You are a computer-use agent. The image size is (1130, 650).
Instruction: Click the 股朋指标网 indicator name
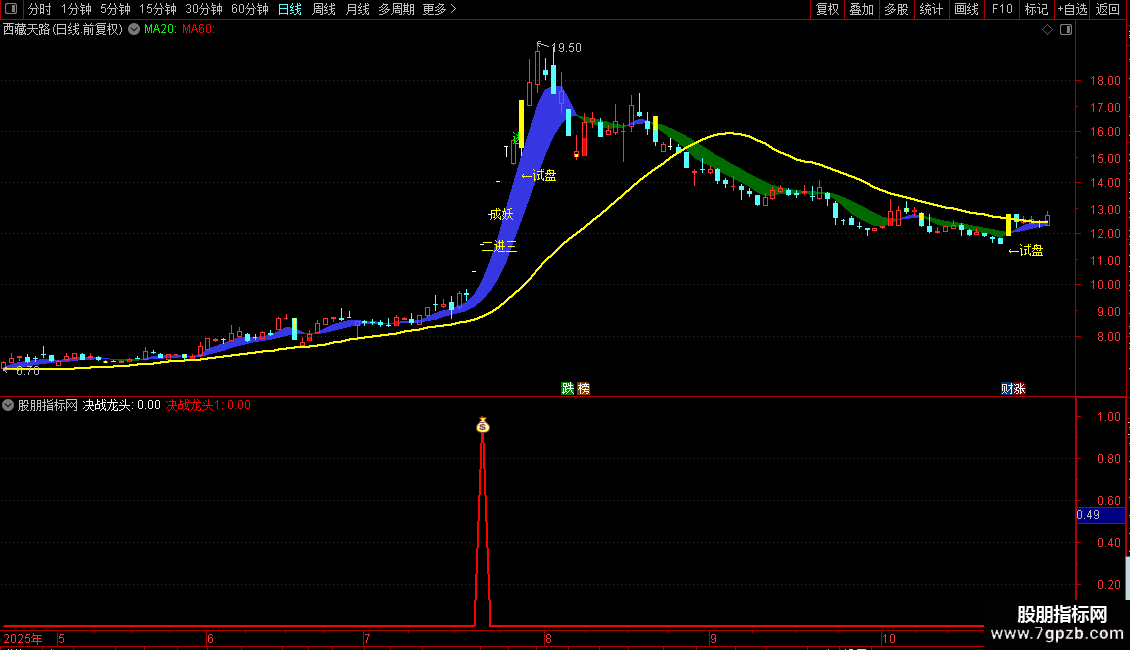point(48,405)
